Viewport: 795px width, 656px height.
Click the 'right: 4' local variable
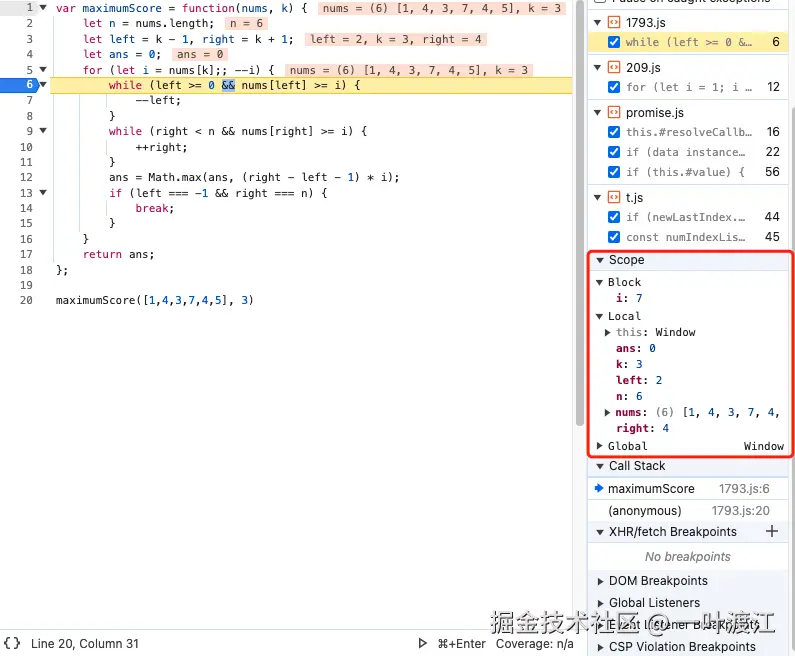(x=642, y=428)
